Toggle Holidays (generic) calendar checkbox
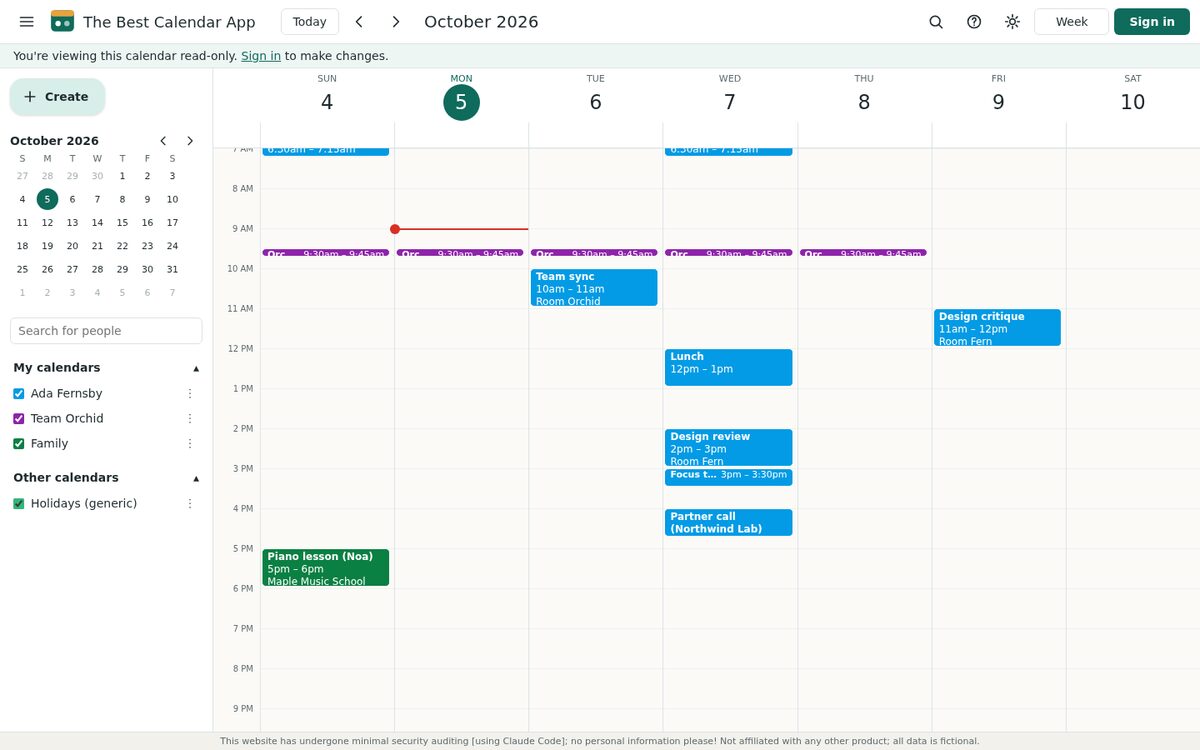 (x=19, y=504)
